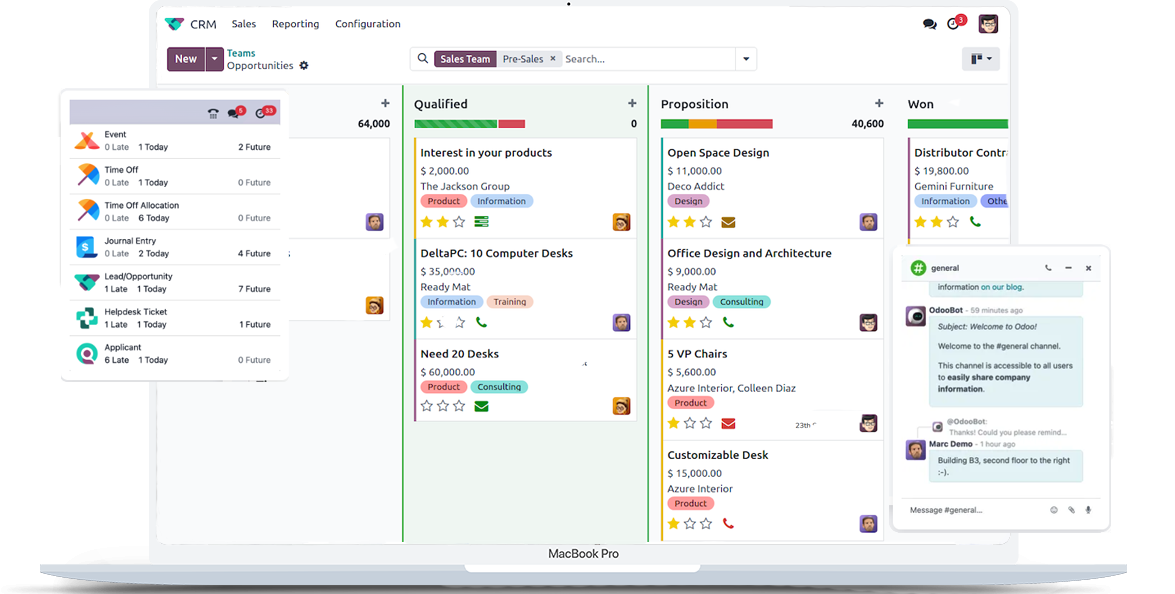The image size is (1175, 594).
Task: Click orange segment of Proposition progress bar
Action: click(x=703, y=124)
